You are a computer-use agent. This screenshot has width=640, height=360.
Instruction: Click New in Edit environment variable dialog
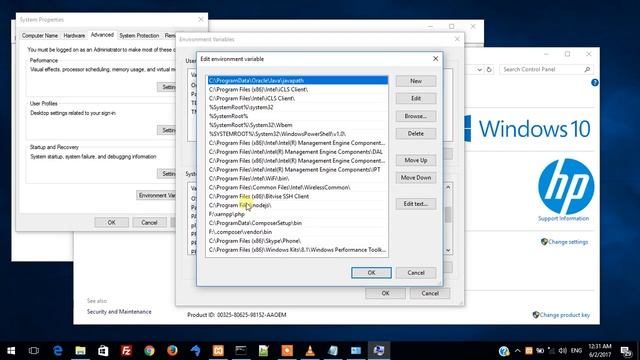416,81
